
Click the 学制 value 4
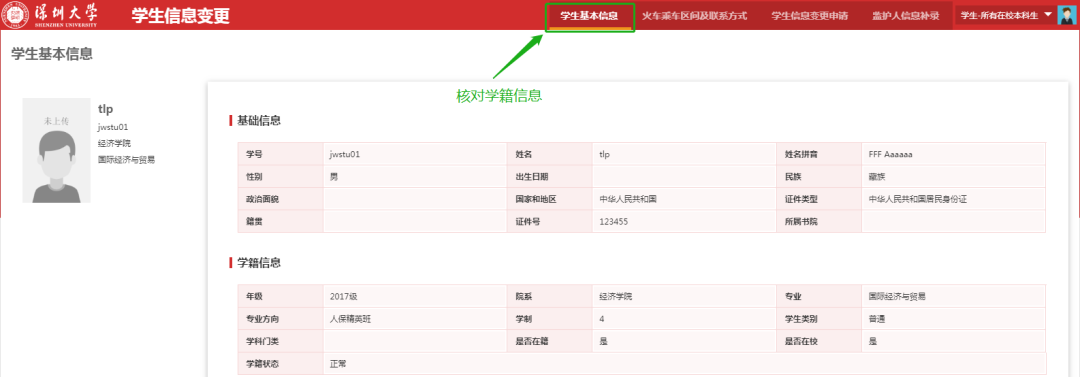[x=602, y=319]
